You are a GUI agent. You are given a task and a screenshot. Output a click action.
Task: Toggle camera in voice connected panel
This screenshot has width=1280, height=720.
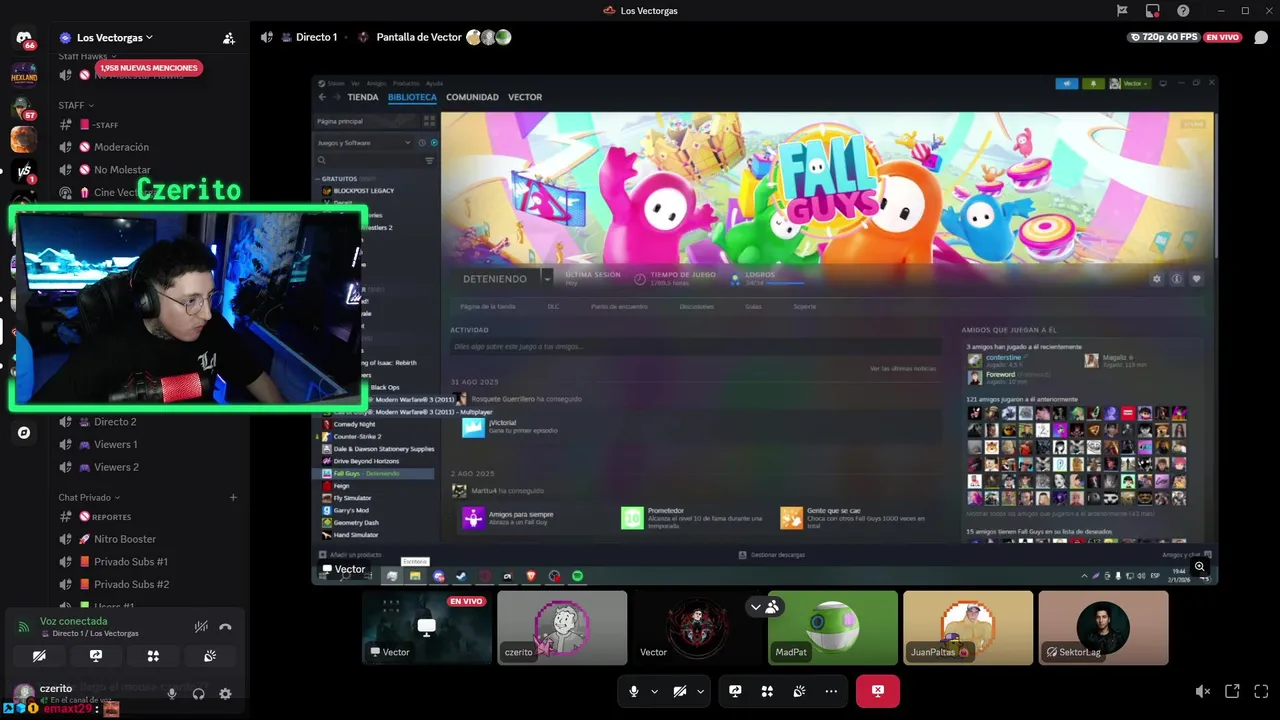[39, 656]
